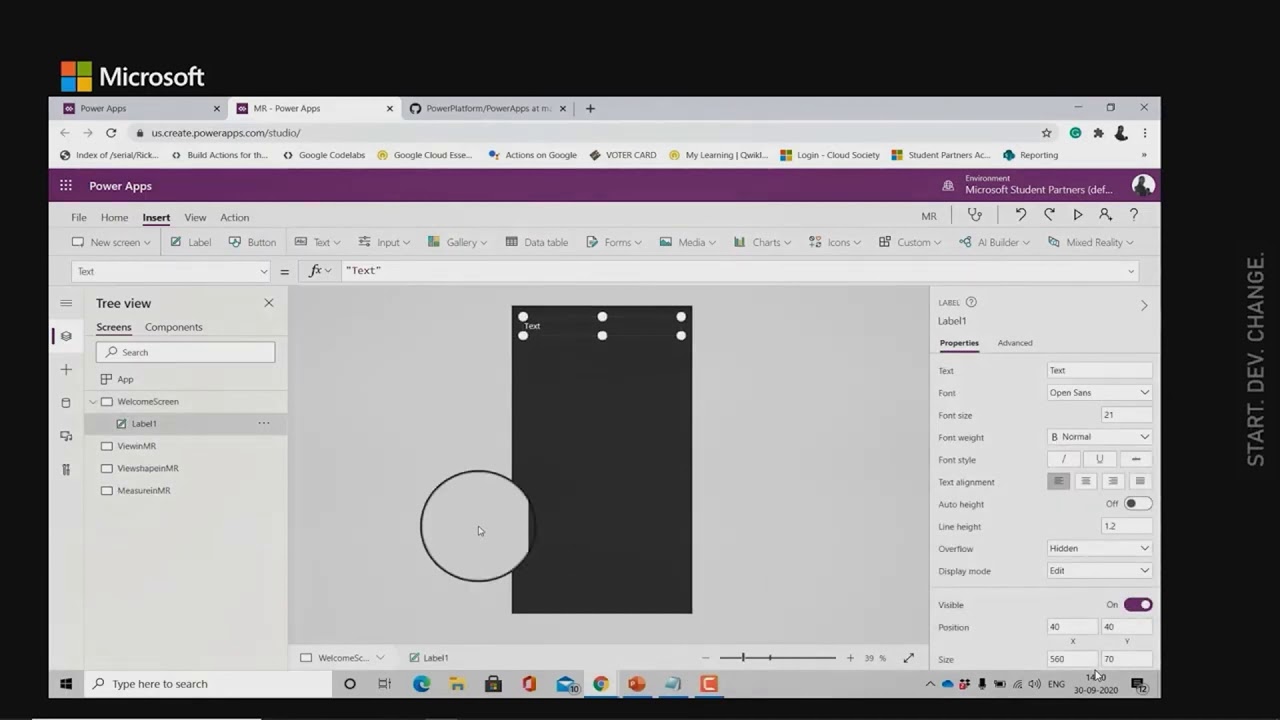Open the Gallery dropdown in ribbon
This screenshot has width=1280, height=720.
click(457, 242)
